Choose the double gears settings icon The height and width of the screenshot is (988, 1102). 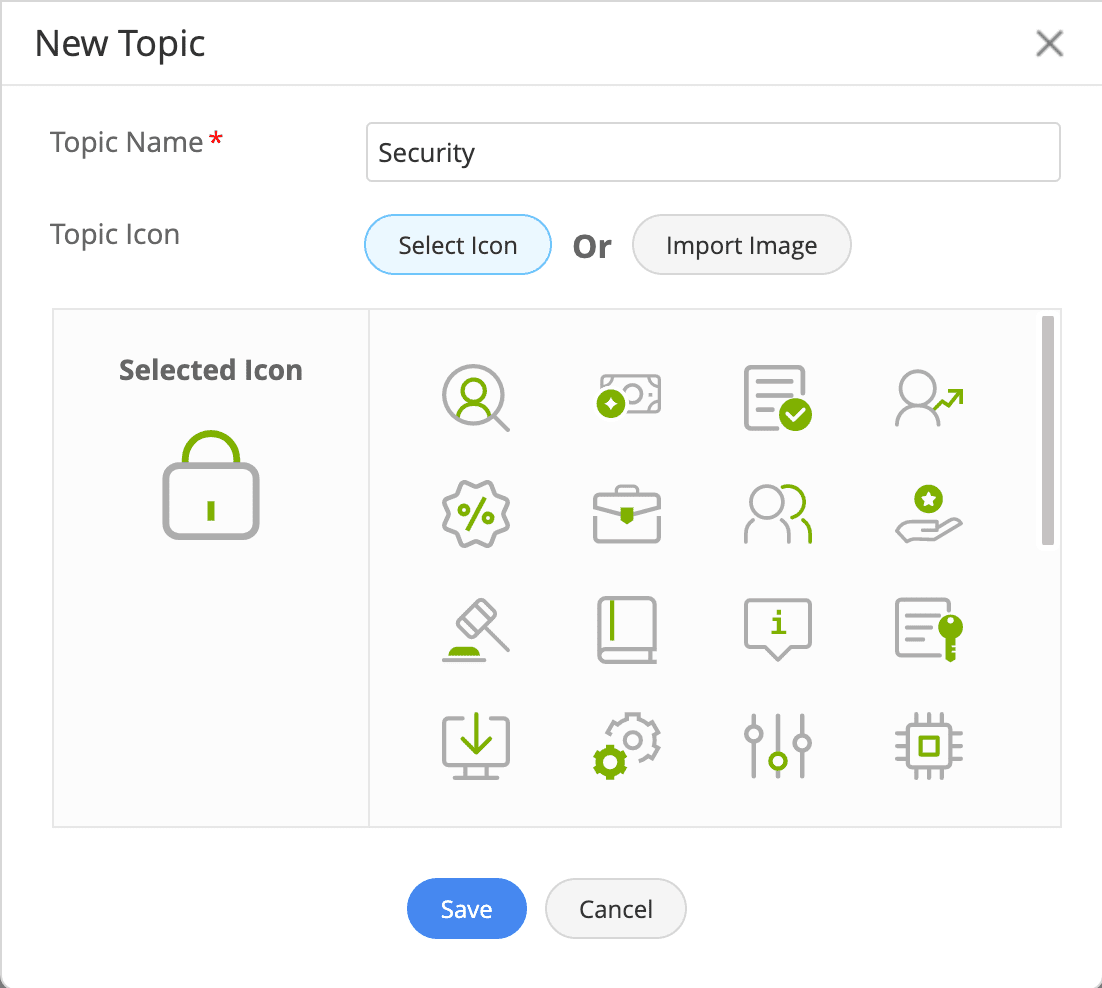click(627, 746)
